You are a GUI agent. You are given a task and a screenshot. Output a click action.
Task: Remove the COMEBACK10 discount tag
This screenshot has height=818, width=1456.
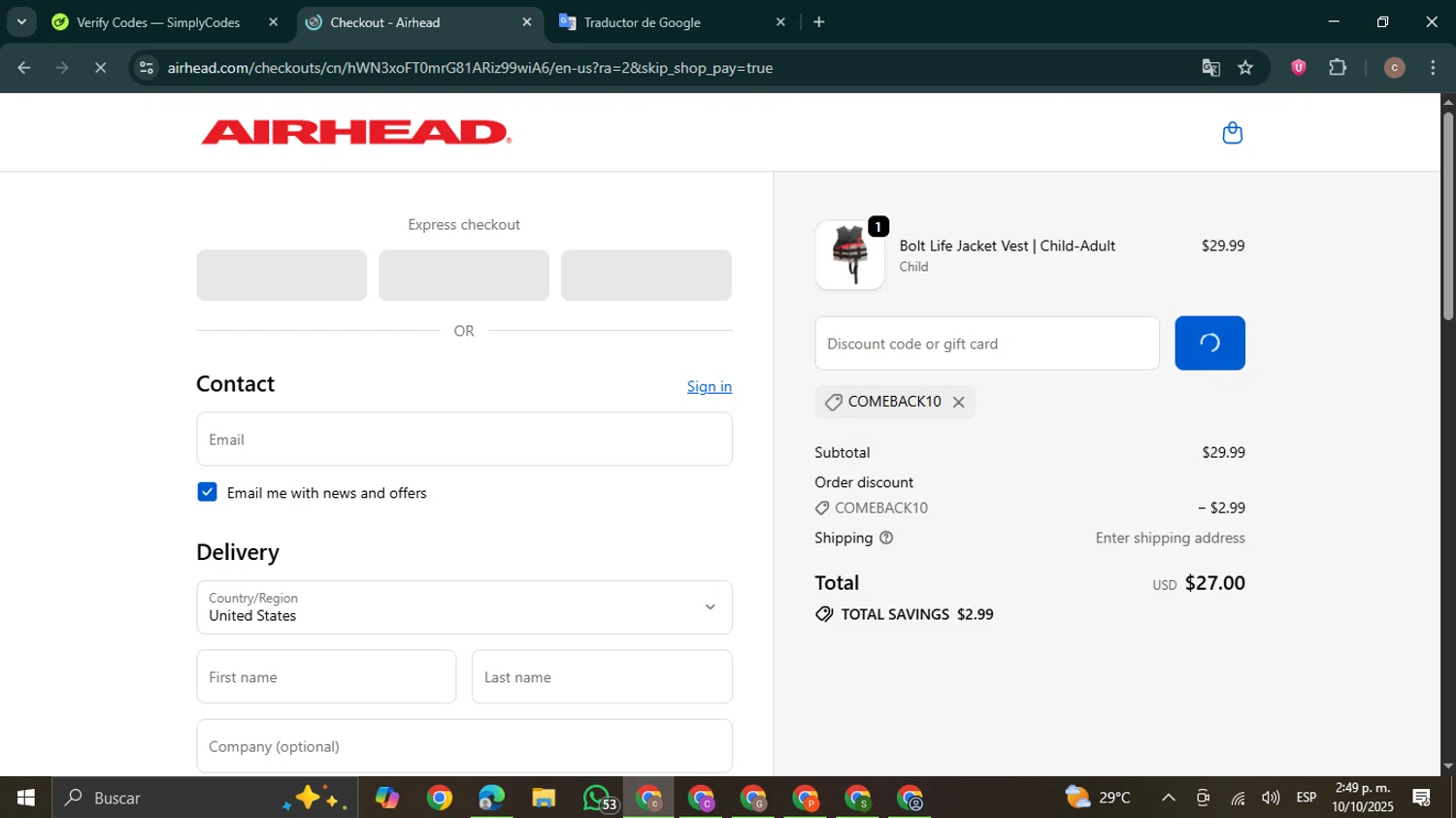pyautogui.click(x=958, y=402)
